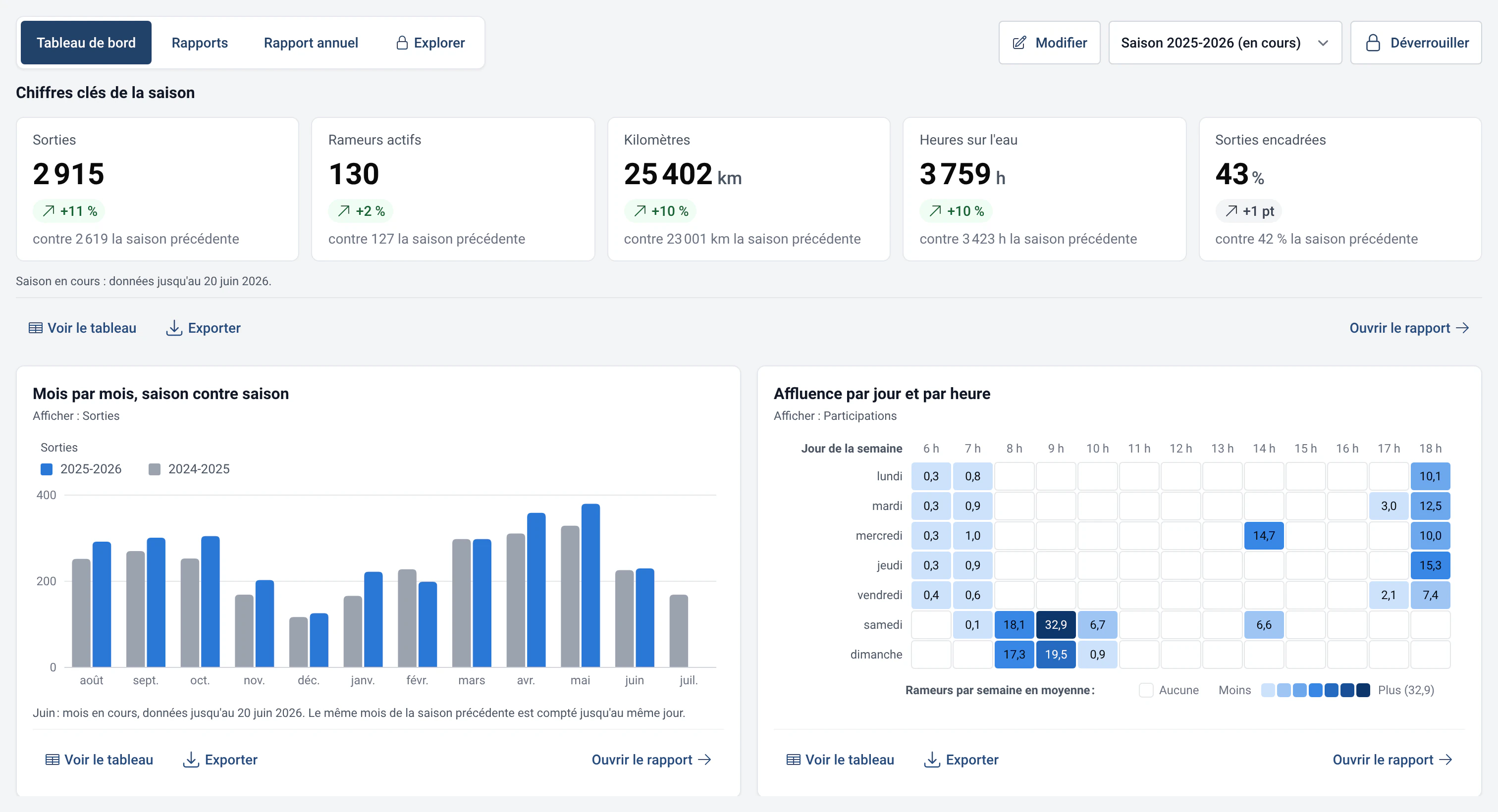Click the mercredi 14 h cell 14,7
The height and width of the screenshot is (812, 1498).
click(x=1264, y=535)
